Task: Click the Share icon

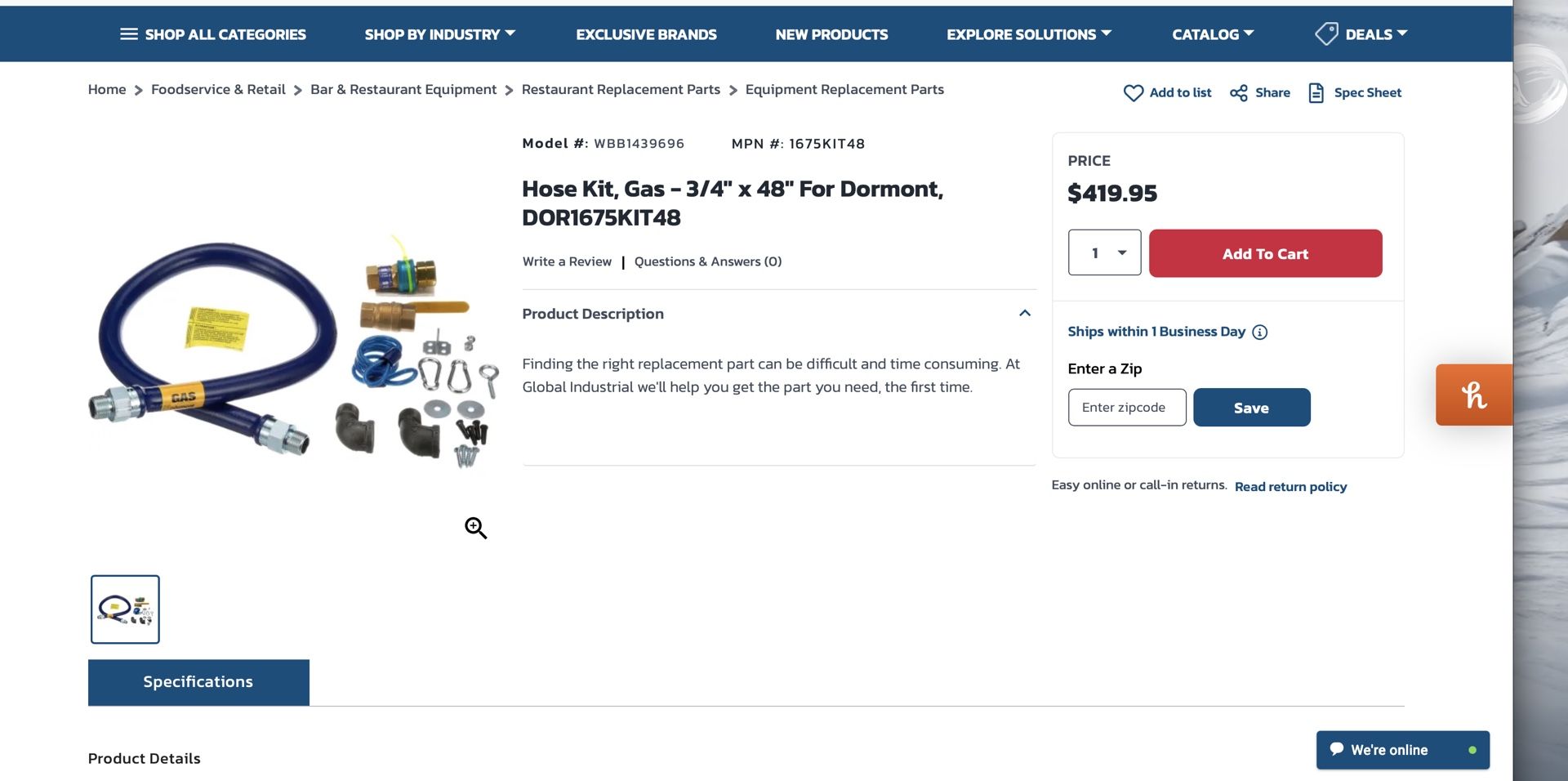Action: click(1238, 92)
